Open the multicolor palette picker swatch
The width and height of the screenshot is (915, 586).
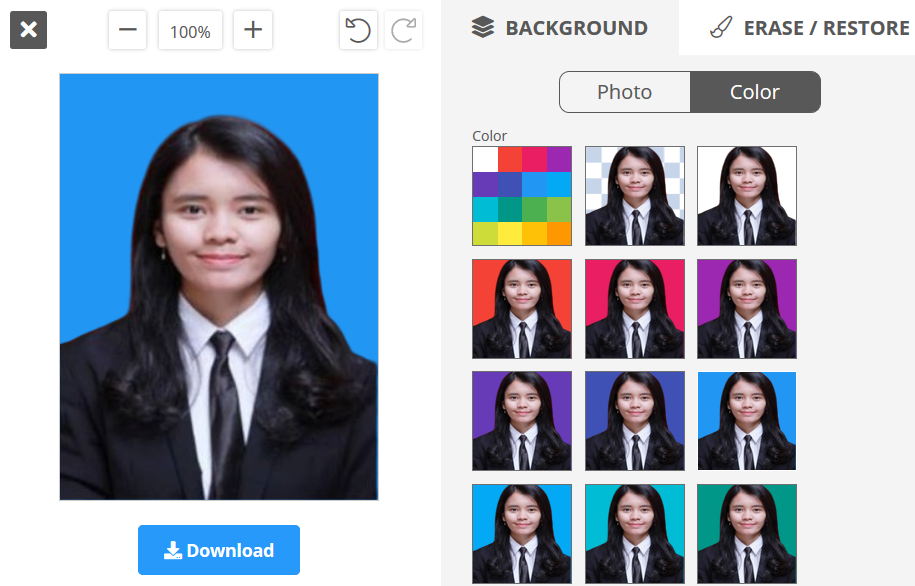(522, 196)
